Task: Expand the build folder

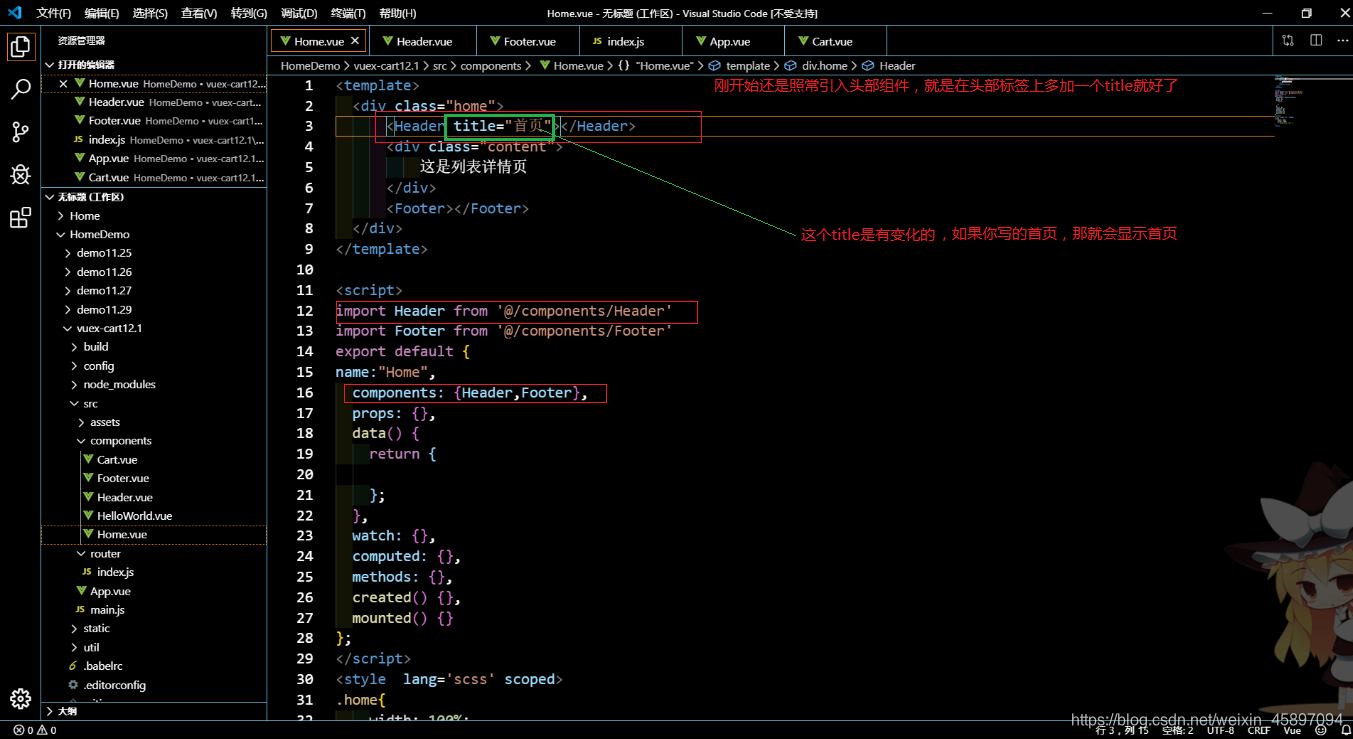Action: coord(154,347)
